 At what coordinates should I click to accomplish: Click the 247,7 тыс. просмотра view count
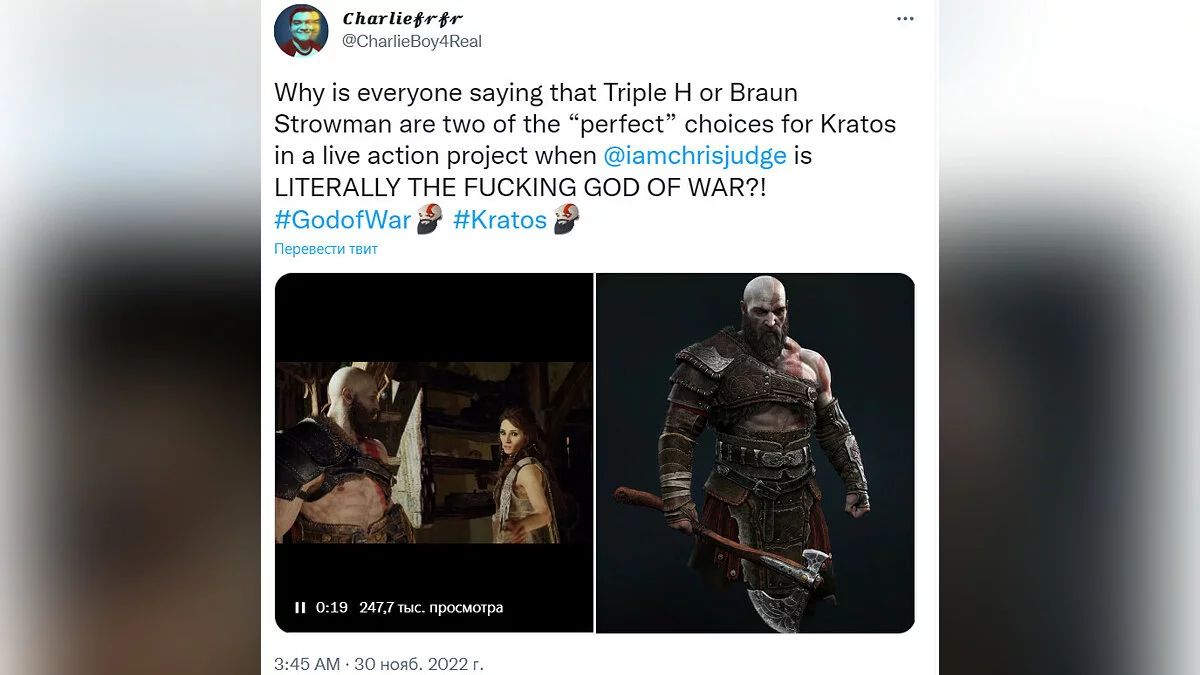coord(431,607)
